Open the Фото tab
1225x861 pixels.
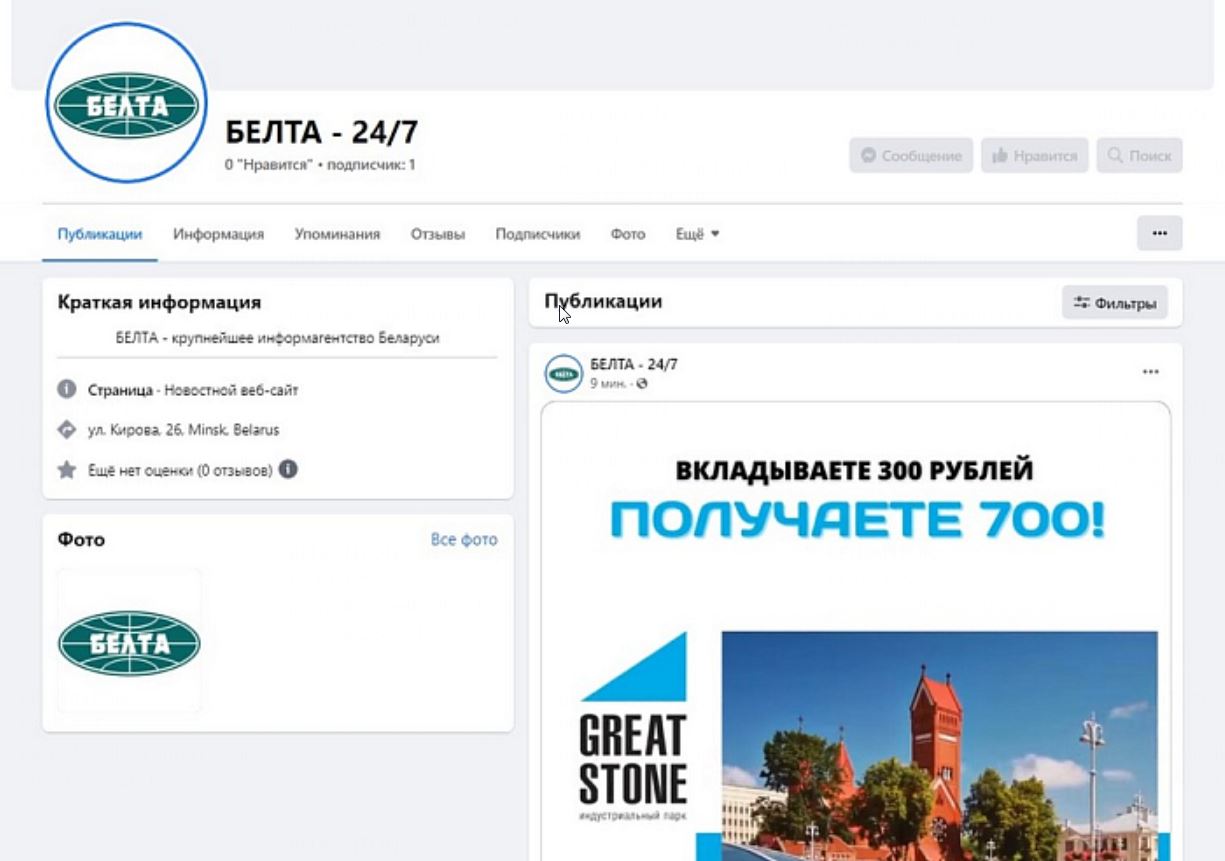coord(628,234)
